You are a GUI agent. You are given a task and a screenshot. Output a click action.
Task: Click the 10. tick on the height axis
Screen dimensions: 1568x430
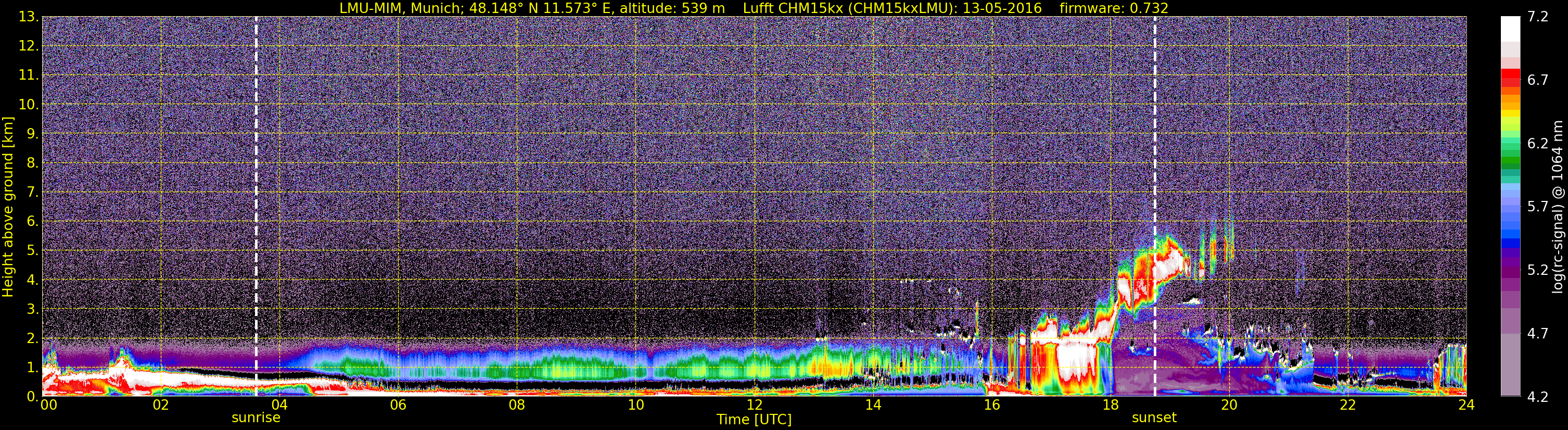28,104
